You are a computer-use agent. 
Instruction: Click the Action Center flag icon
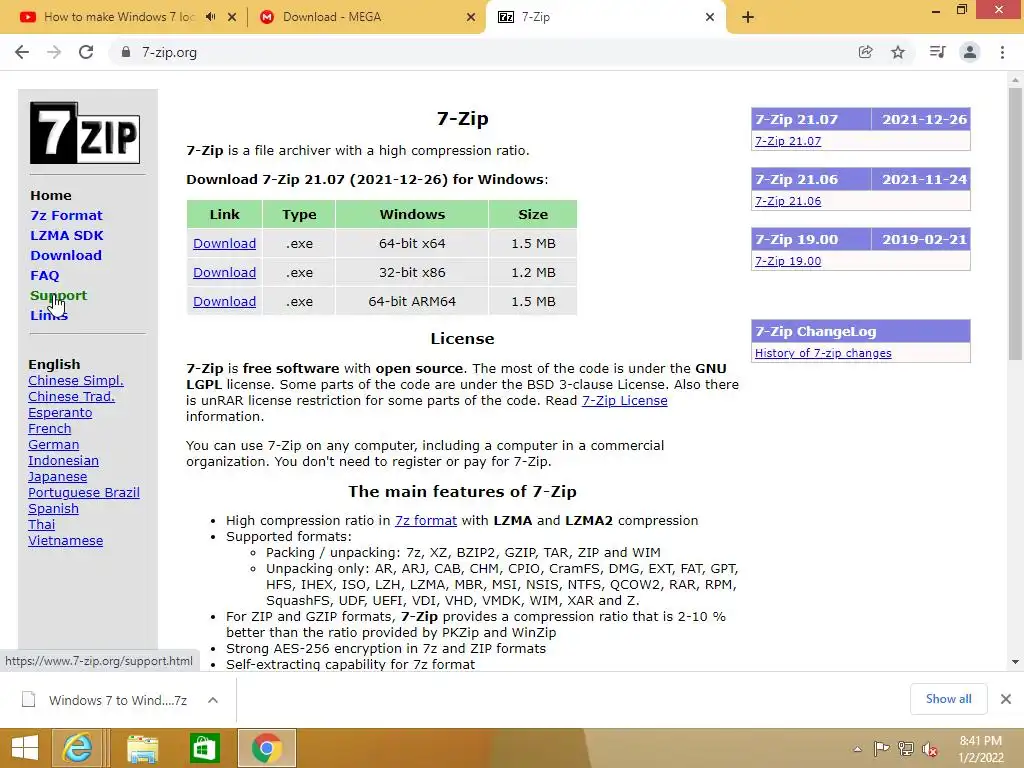pos(881,749)
